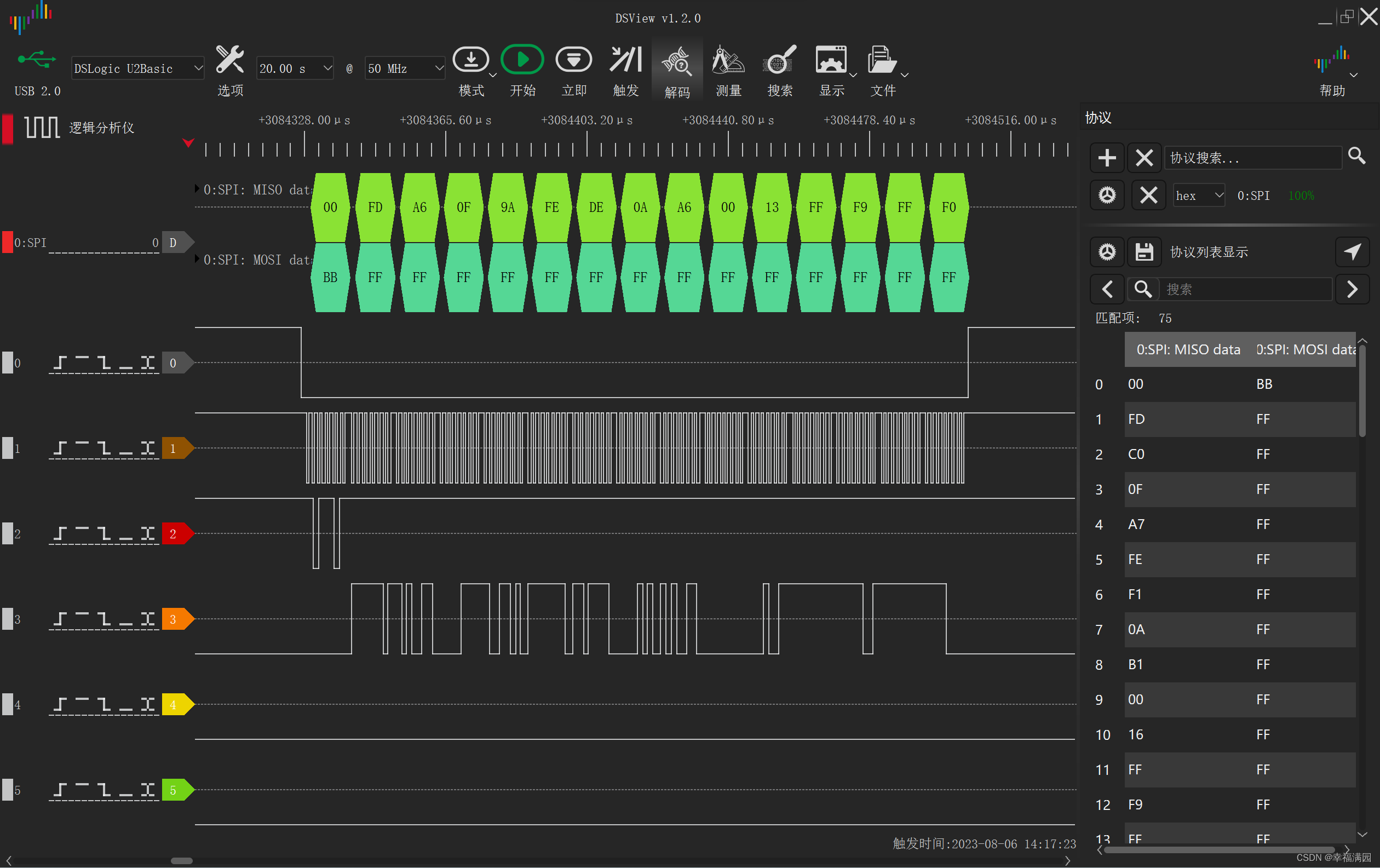Viewport: 1380px width, 868px height.
Task: Click the Start (开始) capture button
Action: click(521, 60)
